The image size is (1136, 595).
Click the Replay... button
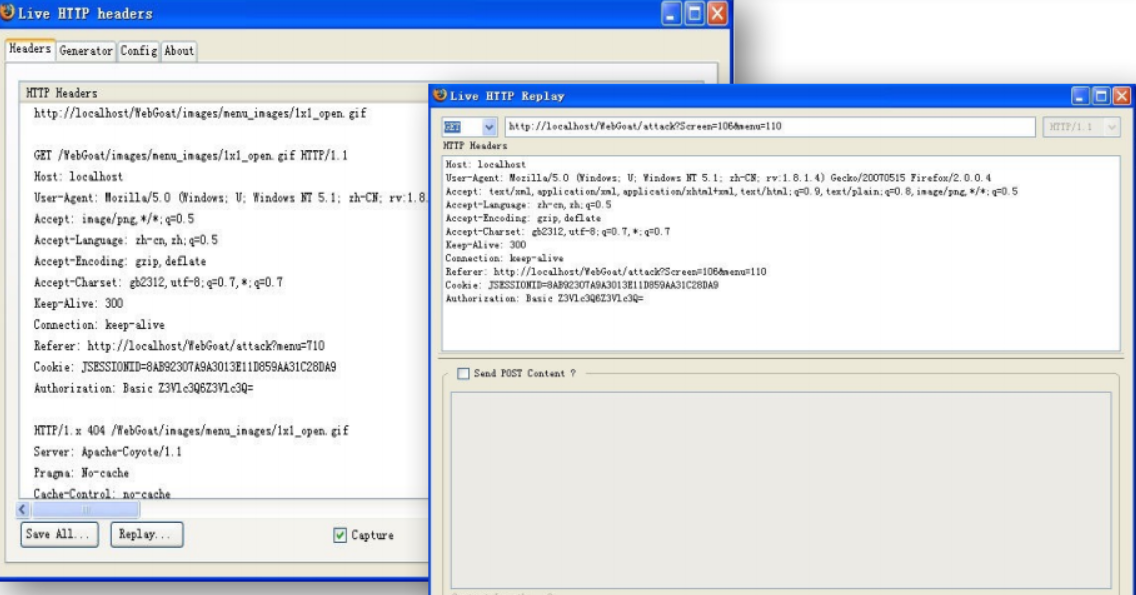146,534
